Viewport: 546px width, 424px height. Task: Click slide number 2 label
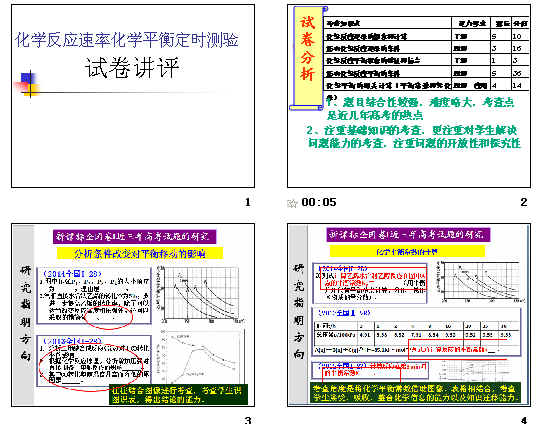coord(524,202)
